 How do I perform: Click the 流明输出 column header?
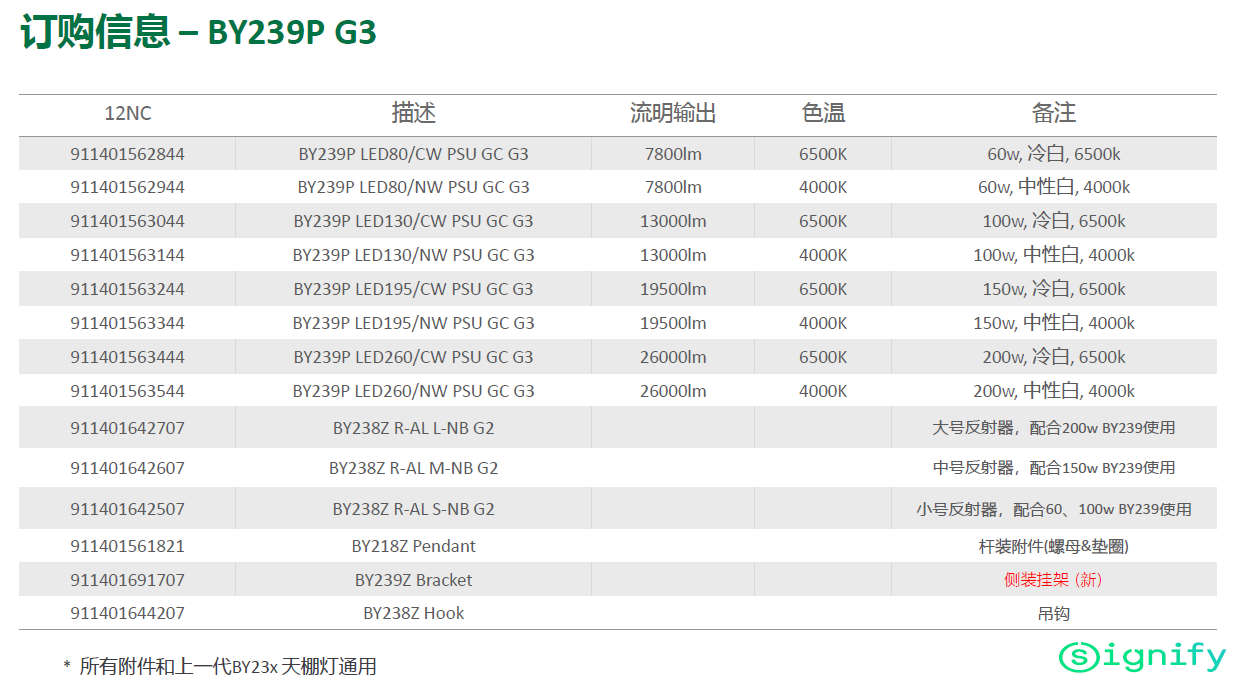pos(673,113)
